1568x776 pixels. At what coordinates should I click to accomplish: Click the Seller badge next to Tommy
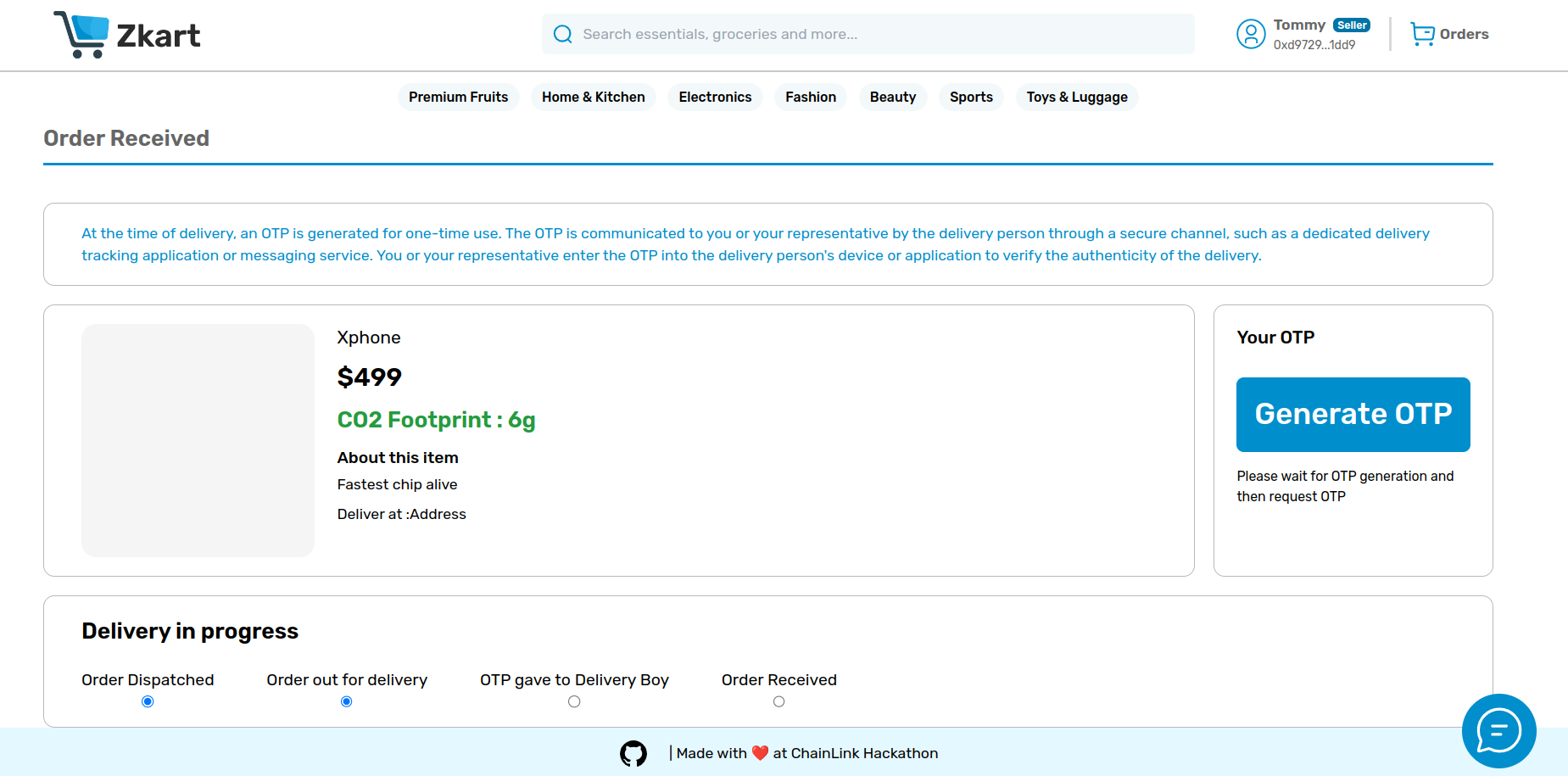(1352, 25)
